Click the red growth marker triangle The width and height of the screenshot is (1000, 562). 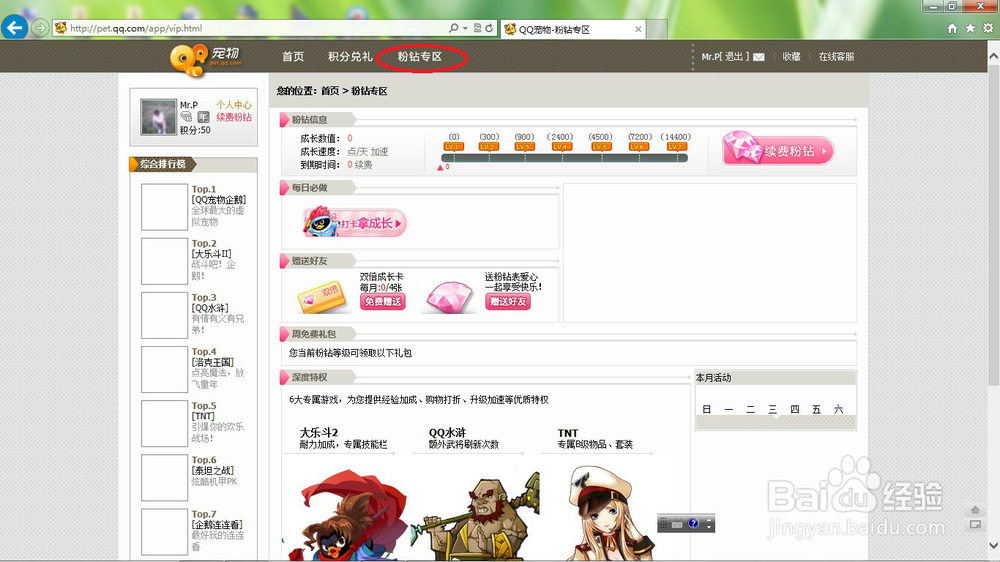coord(440,167)
